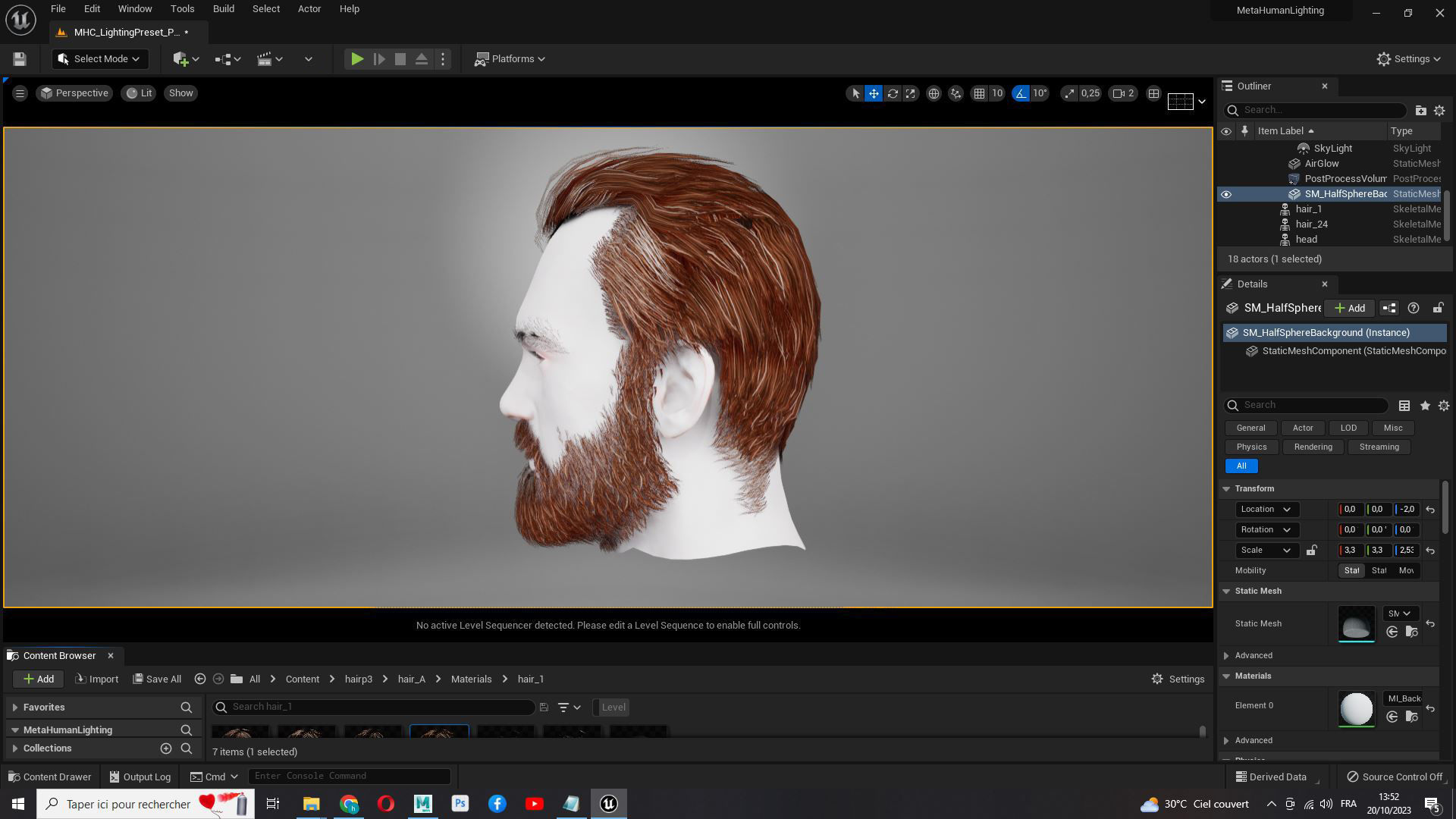Open Chrome from the Windows taskbar

(349, 804)
